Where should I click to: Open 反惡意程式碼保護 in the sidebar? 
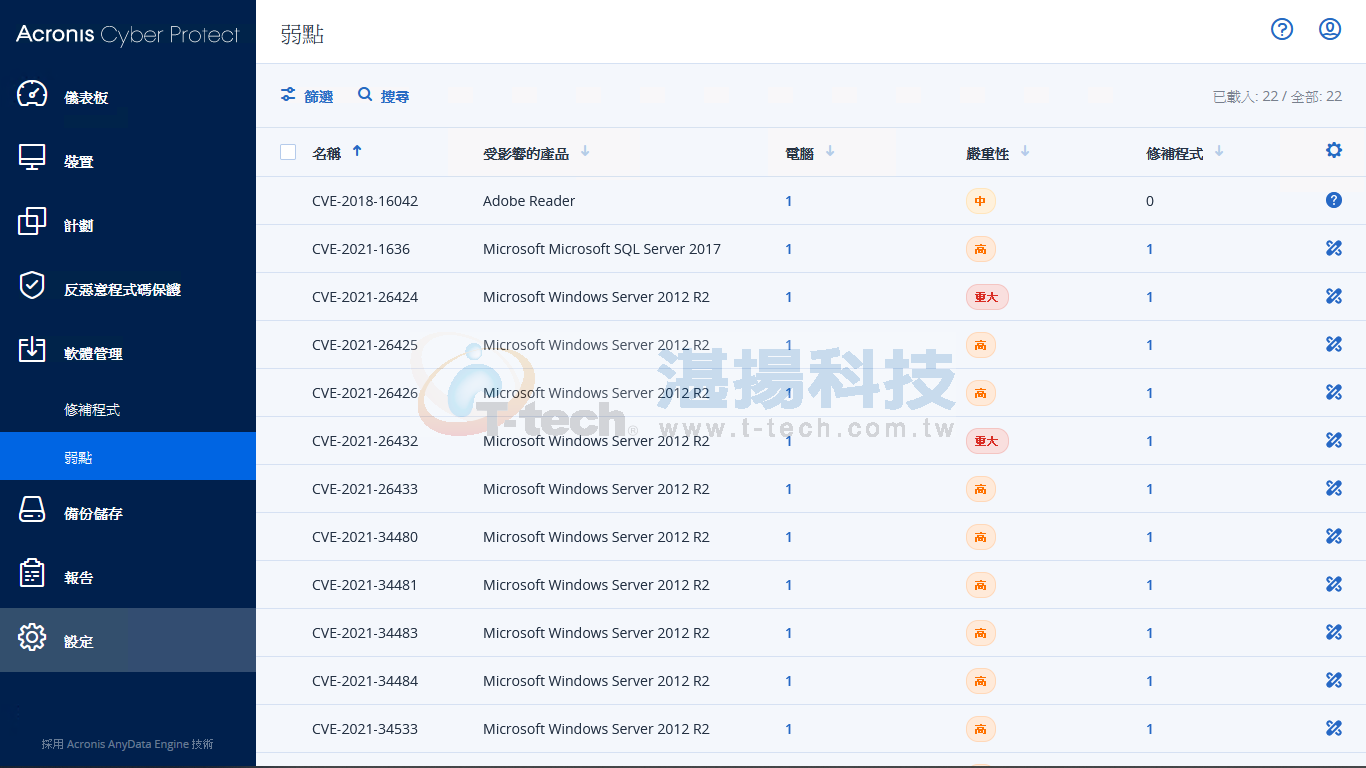[x=128, y=288]
